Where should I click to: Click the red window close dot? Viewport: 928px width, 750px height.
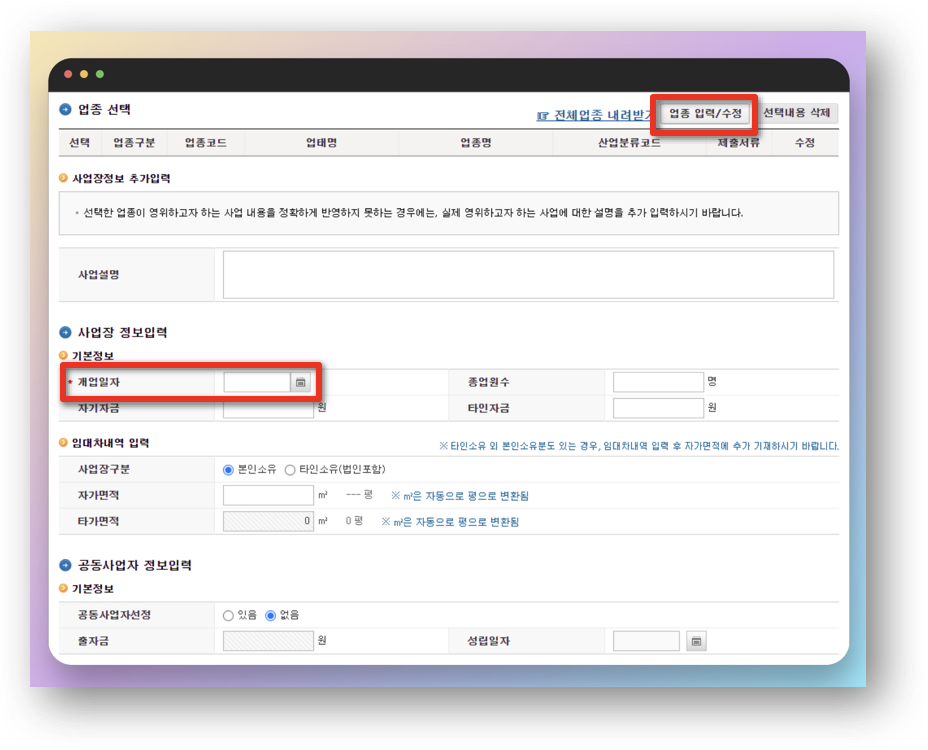(68, 74)
